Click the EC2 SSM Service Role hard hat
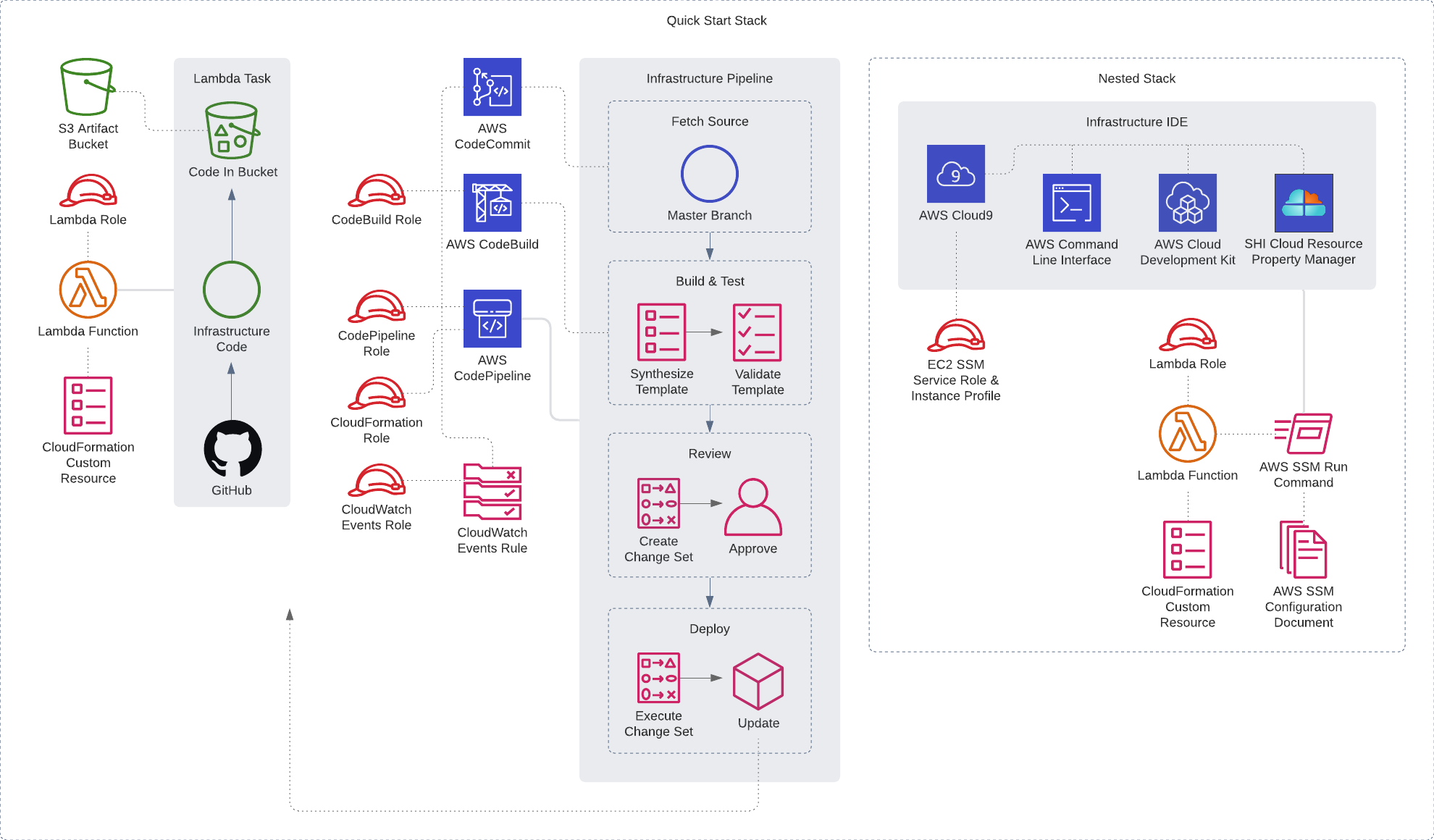The height and width of the screenshot is (840, 1434). [x=956, y=335]
